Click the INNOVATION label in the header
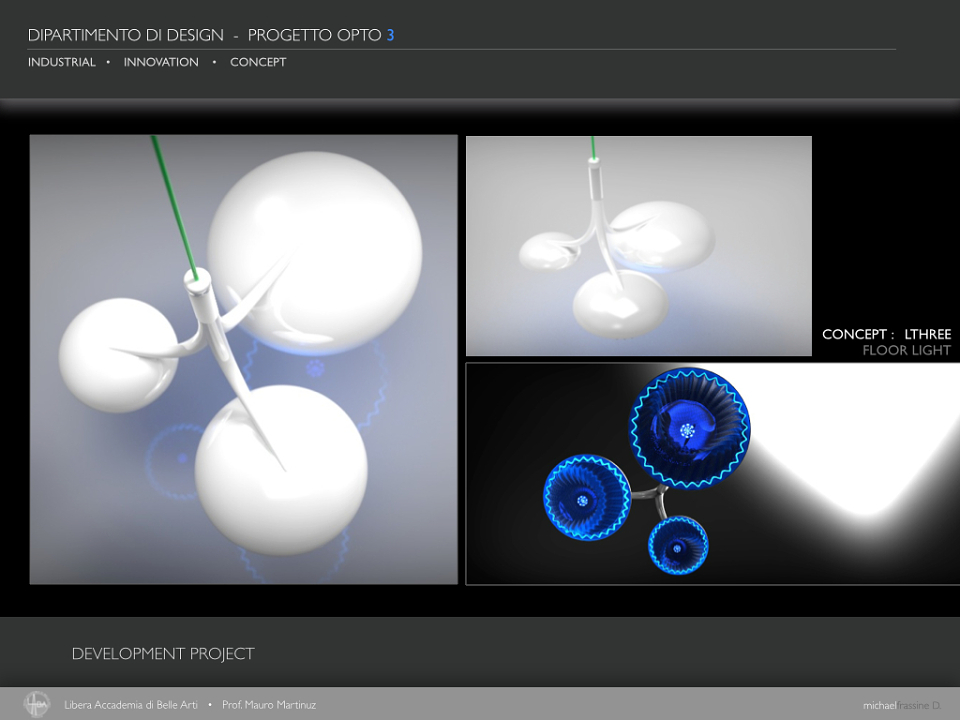The width and height of the screenshot is (960, 720). [161, 62]
